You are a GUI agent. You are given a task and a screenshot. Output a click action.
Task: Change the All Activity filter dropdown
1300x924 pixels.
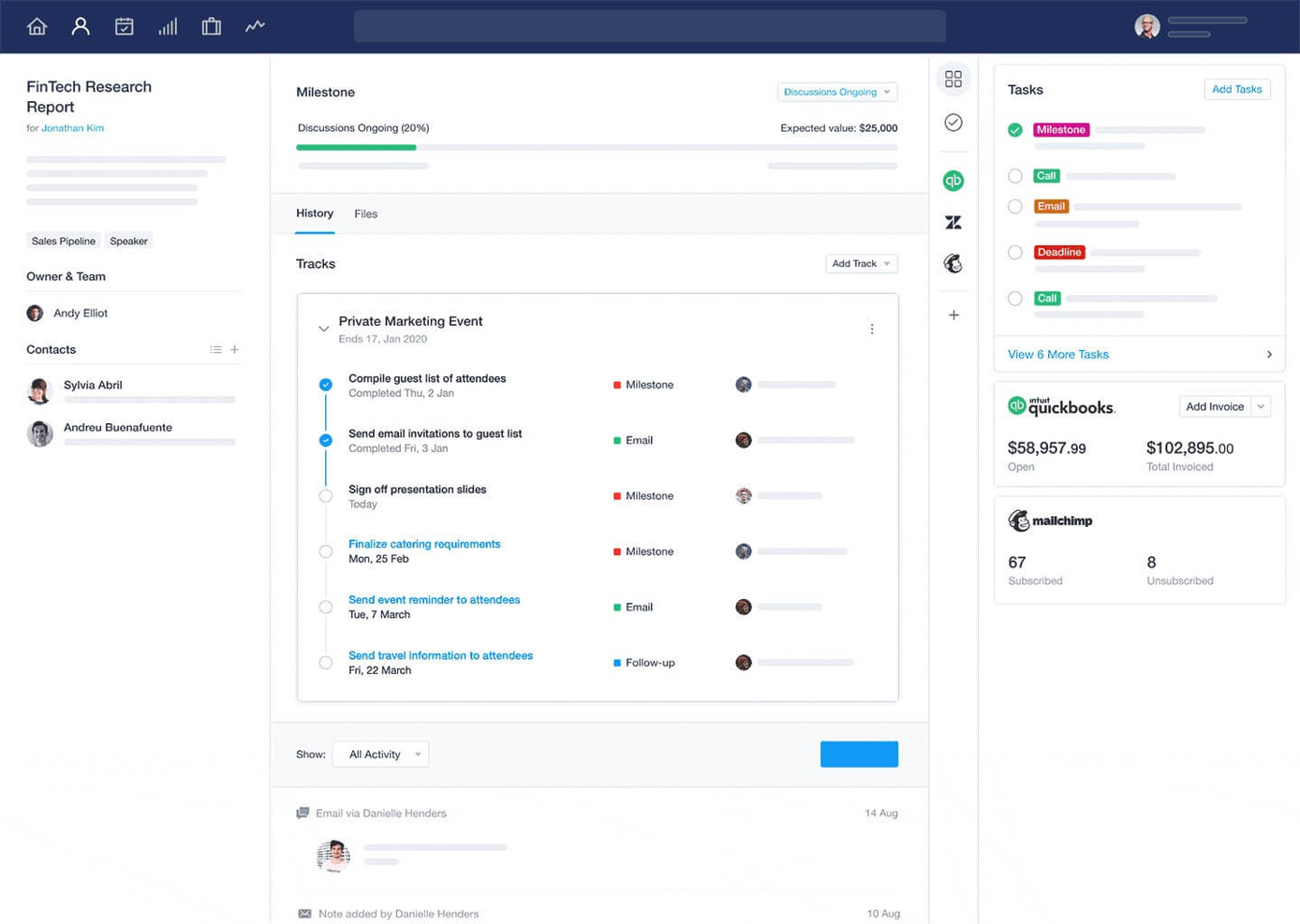click(379, 754)
